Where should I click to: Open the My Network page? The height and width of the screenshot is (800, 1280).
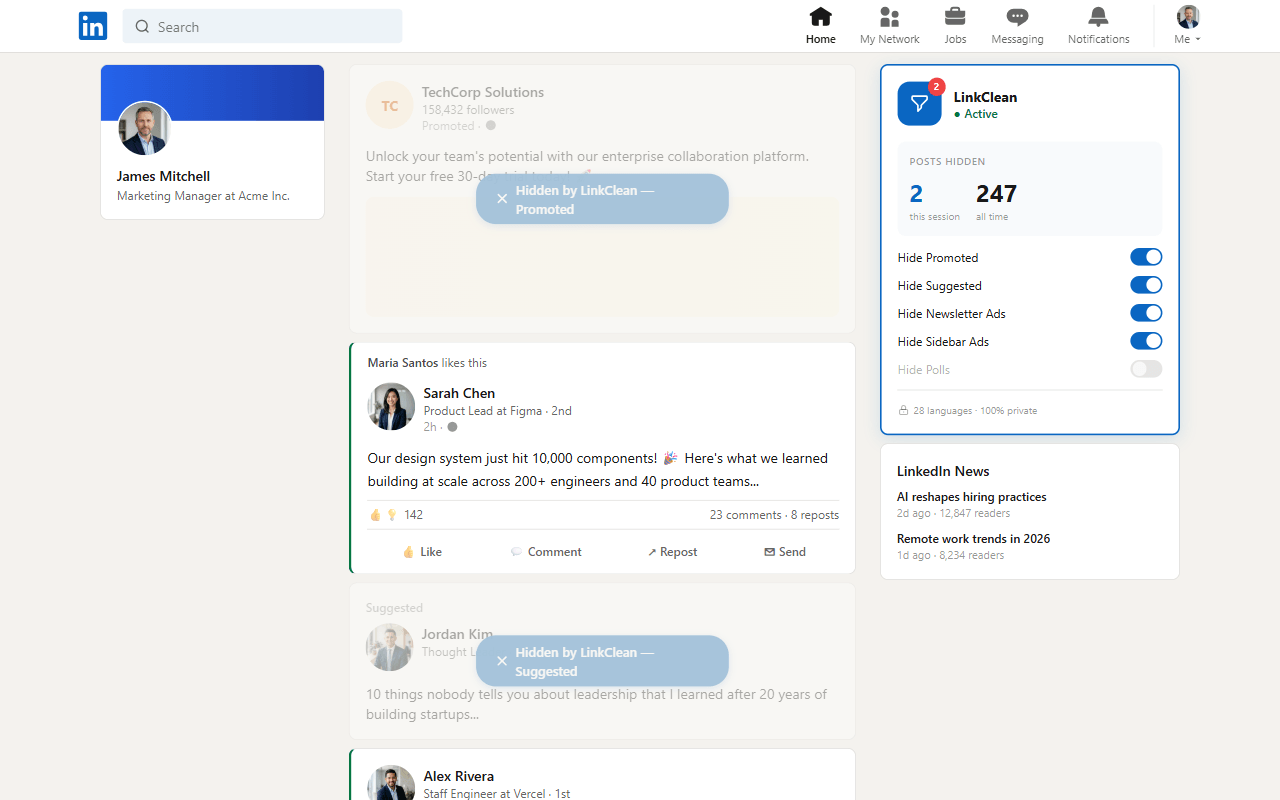tap(889, 26)
